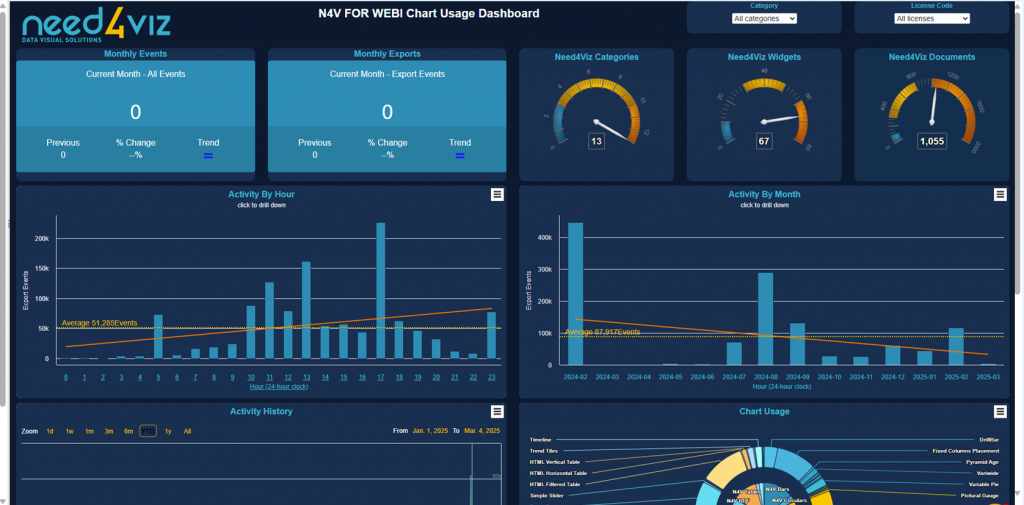Screen dimensions: 1024x505
Task: Select the All zoom range
Action: (x=187, y=431)
